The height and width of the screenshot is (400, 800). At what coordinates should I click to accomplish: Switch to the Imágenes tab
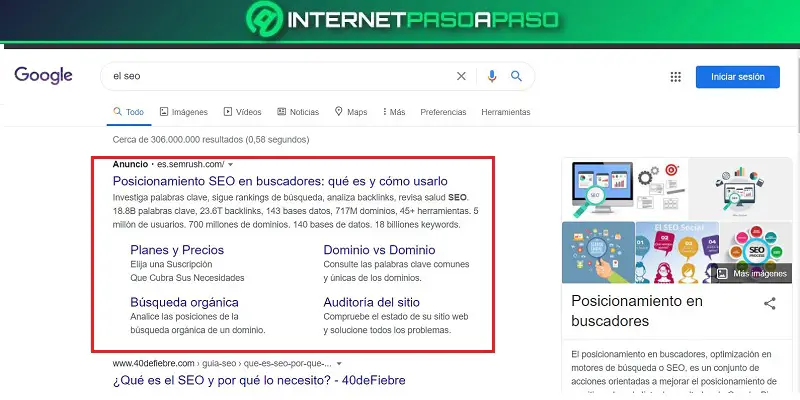click(184, 112)
